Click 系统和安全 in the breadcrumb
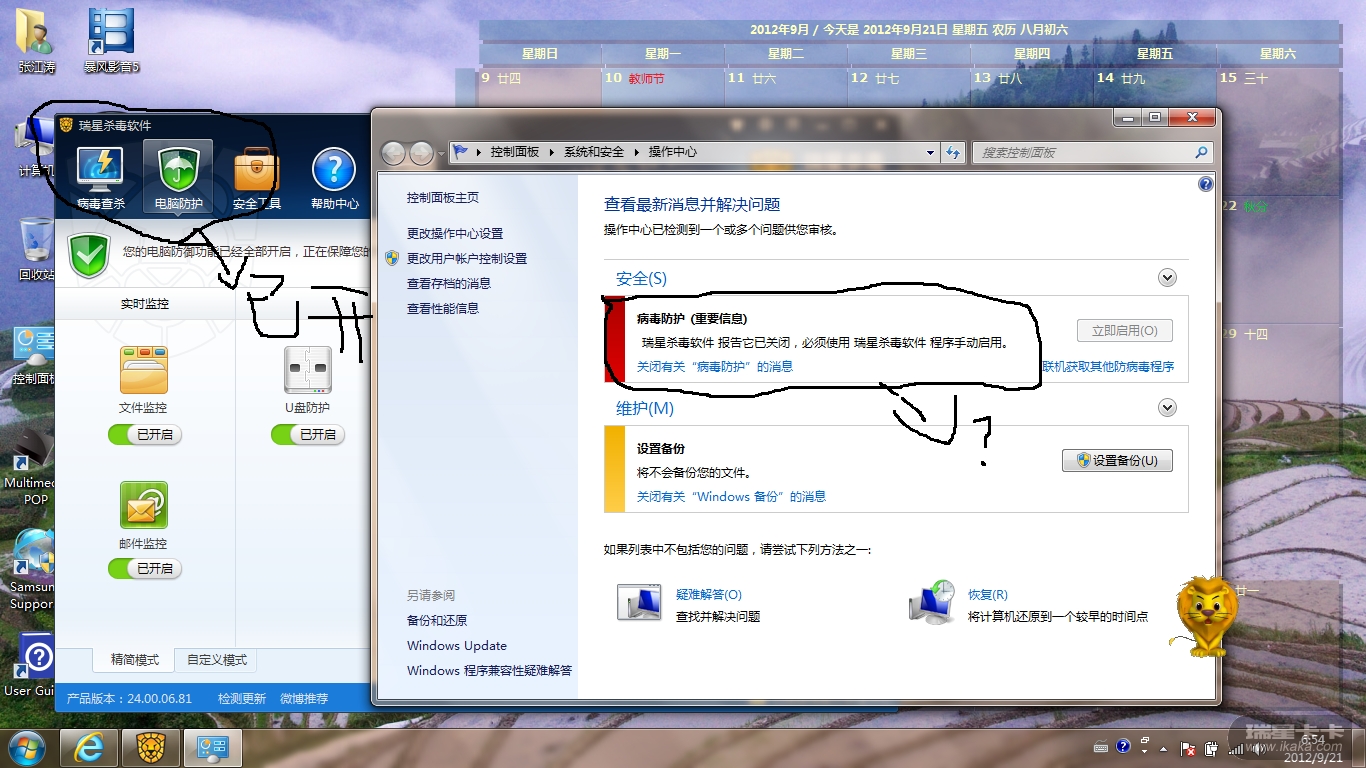The width and height of the screenshot is (1366, 768). point(594,152)
